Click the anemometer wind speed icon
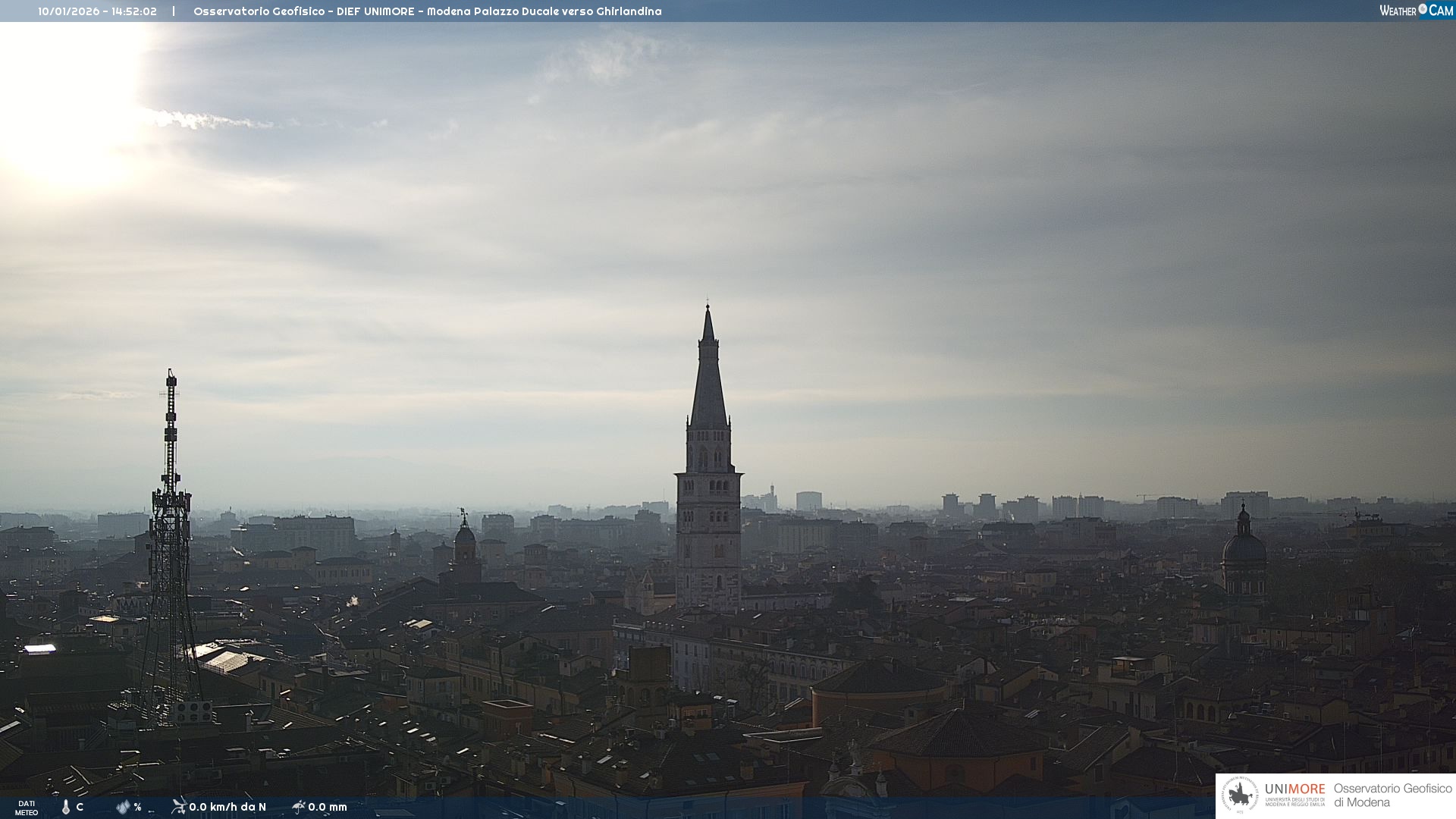1456x819 pixels. 179,806
